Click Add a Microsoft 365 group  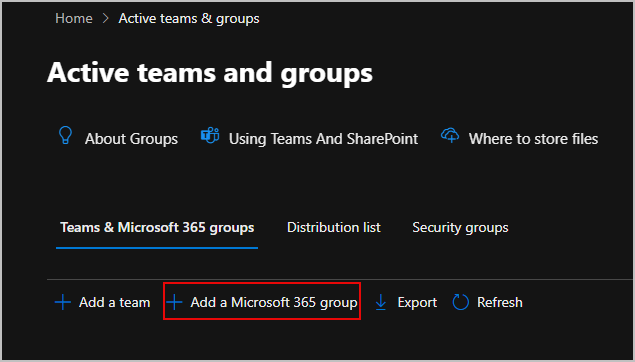coord(262,302)
